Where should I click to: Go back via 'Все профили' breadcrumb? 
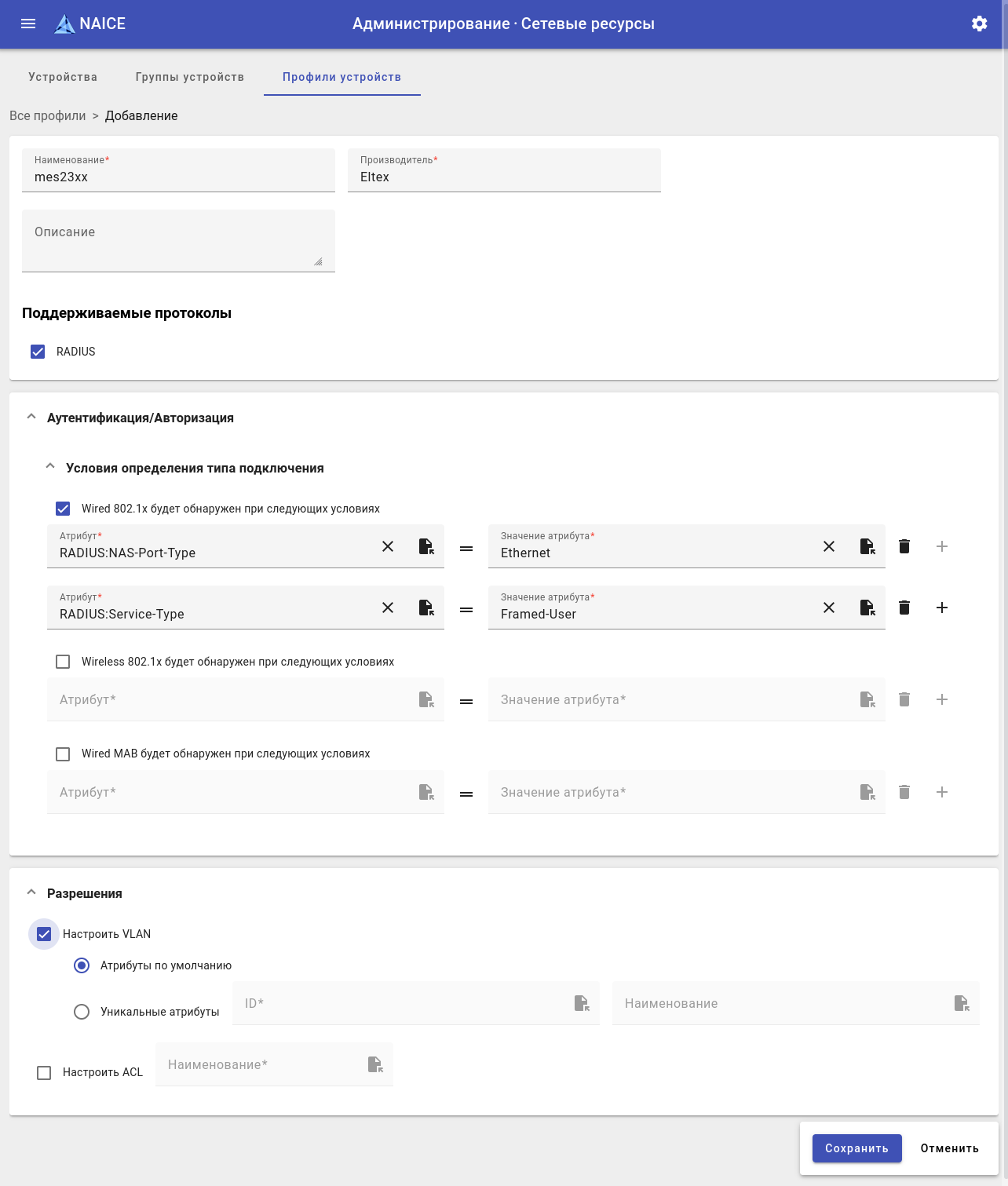[48, 115]
